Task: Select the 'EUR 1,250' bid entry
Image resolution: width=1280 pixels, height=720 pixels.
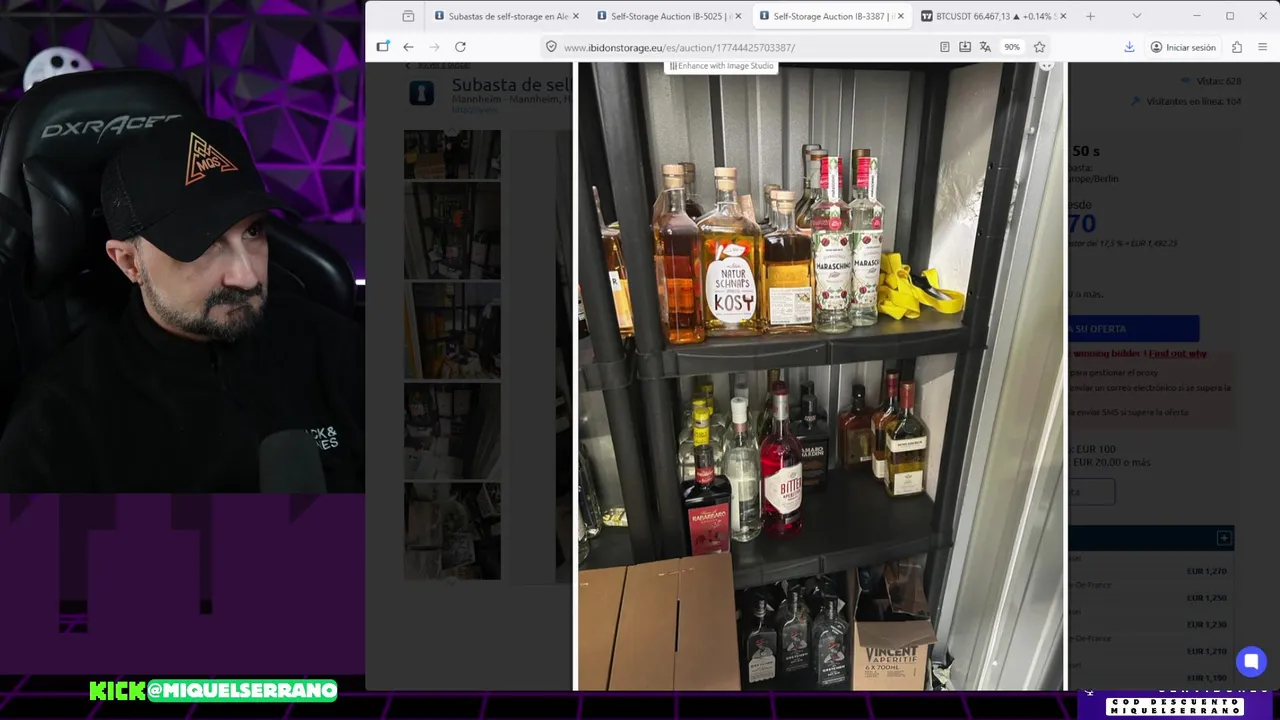Action: tap(1206, 598)
